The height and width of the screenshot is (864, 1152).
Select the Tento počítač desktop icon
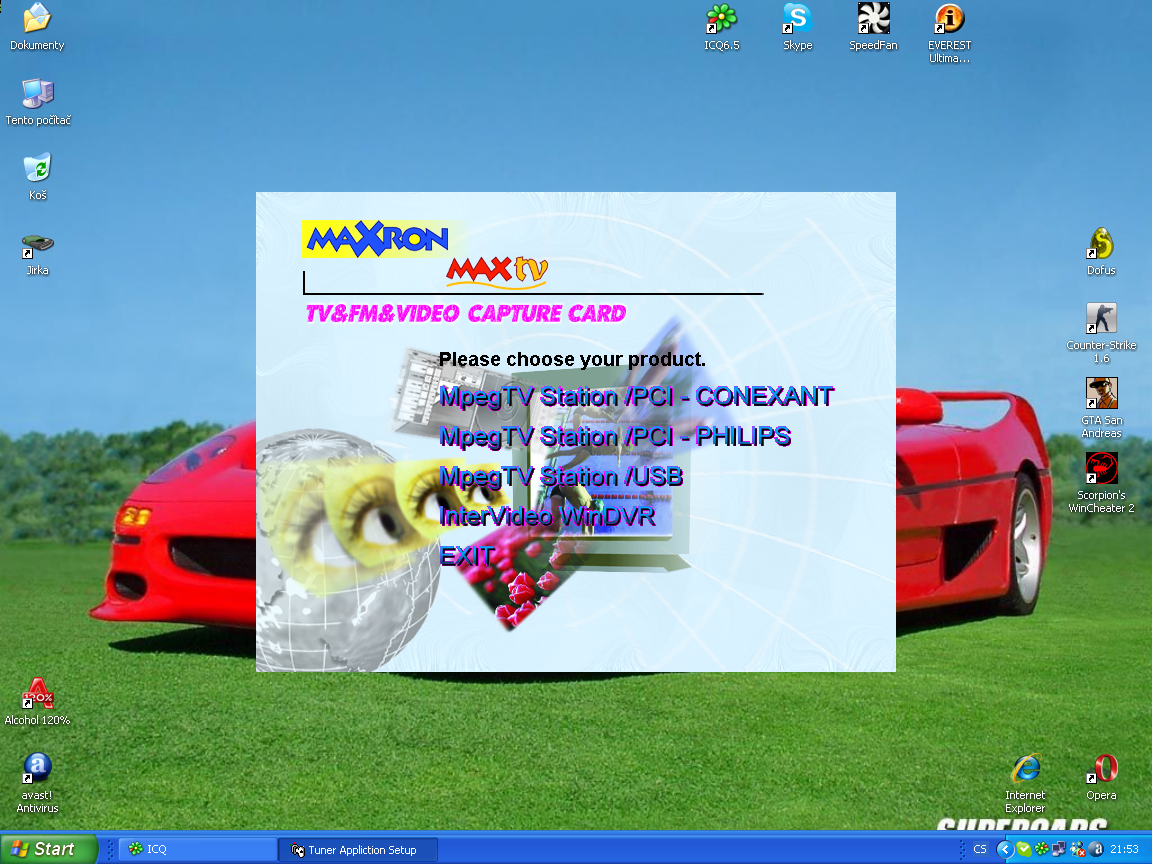click(37, 102)
